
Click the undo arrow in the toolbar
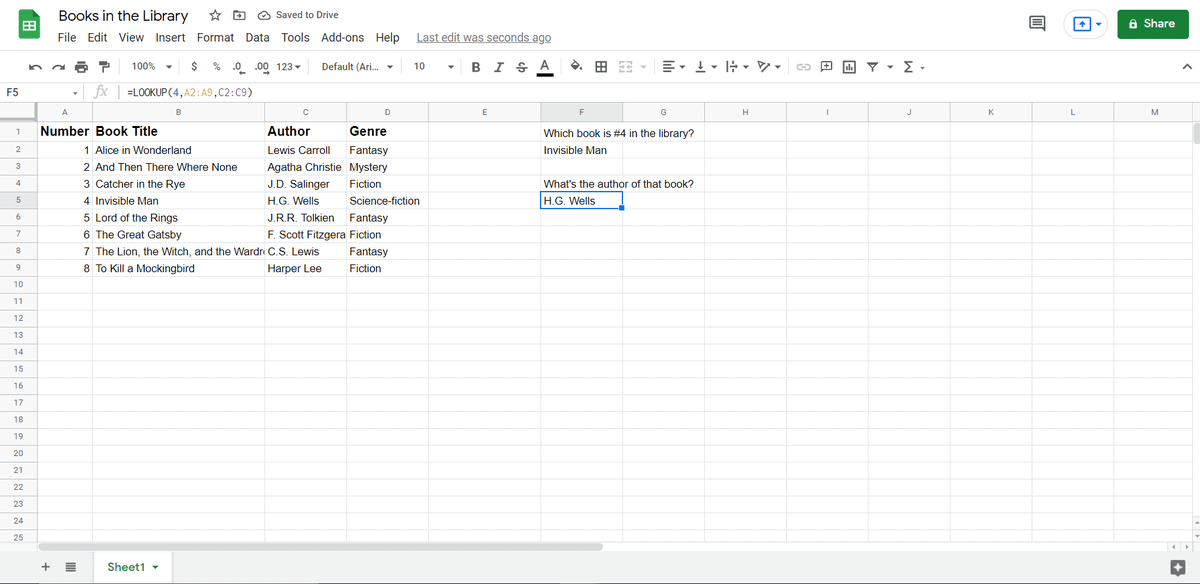coord(35,67)
